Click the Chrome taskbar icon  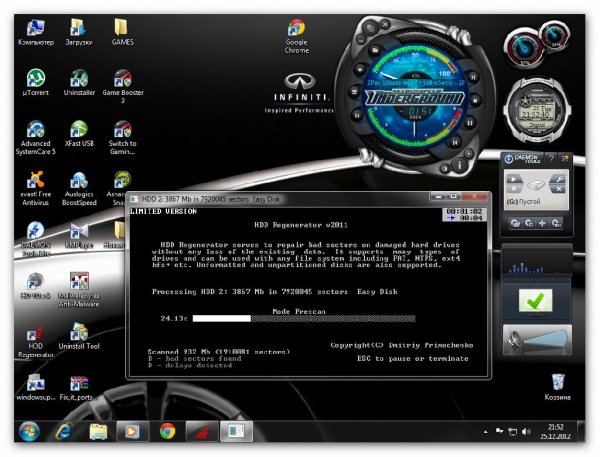tap(167, 431)
